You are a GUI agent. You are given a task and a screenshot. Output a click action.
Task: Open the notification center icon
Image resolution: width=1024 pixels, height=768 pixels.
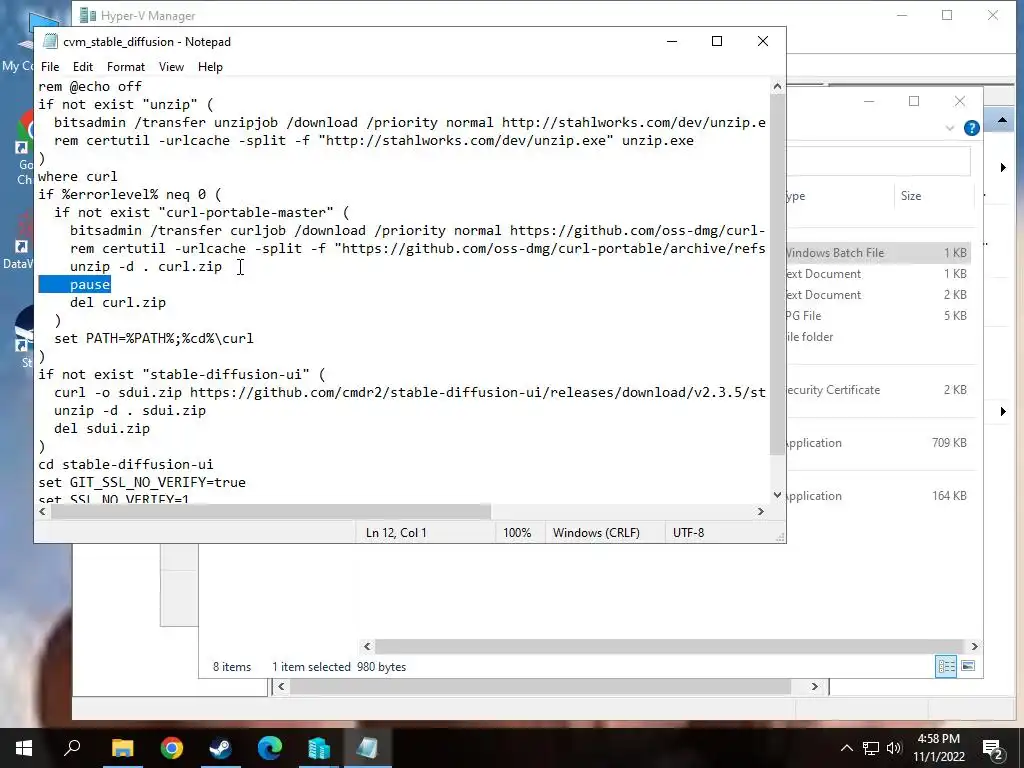pyautogui.click(x=993, y=750)
